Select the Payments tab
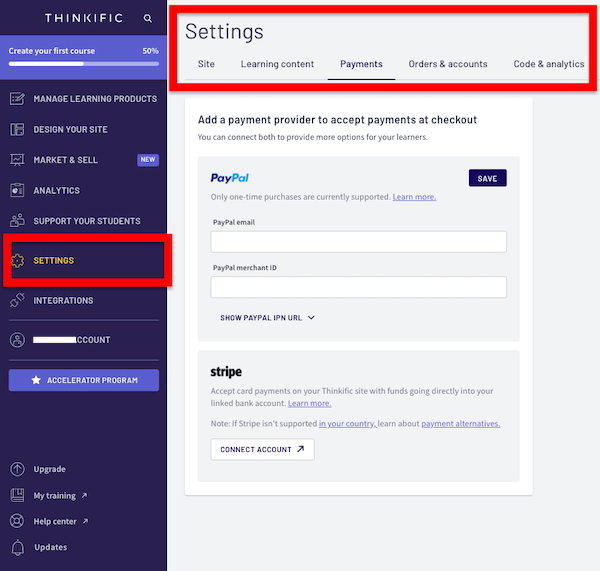 [361, 64]
